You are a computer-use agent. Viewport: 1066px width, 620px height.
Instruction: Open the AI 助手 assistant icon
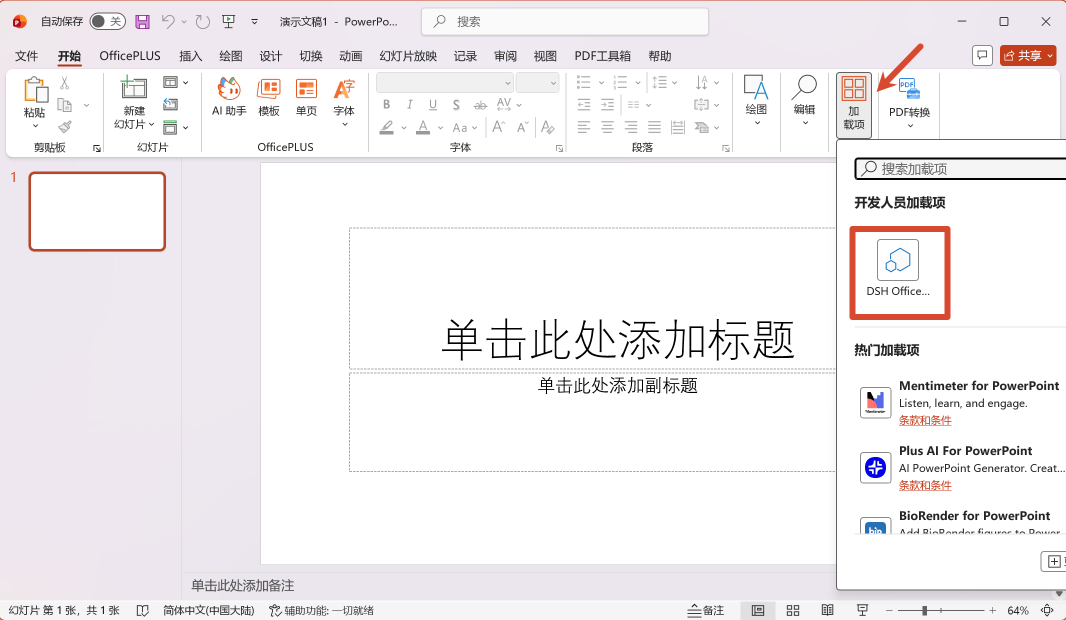(x=229, y=97)
